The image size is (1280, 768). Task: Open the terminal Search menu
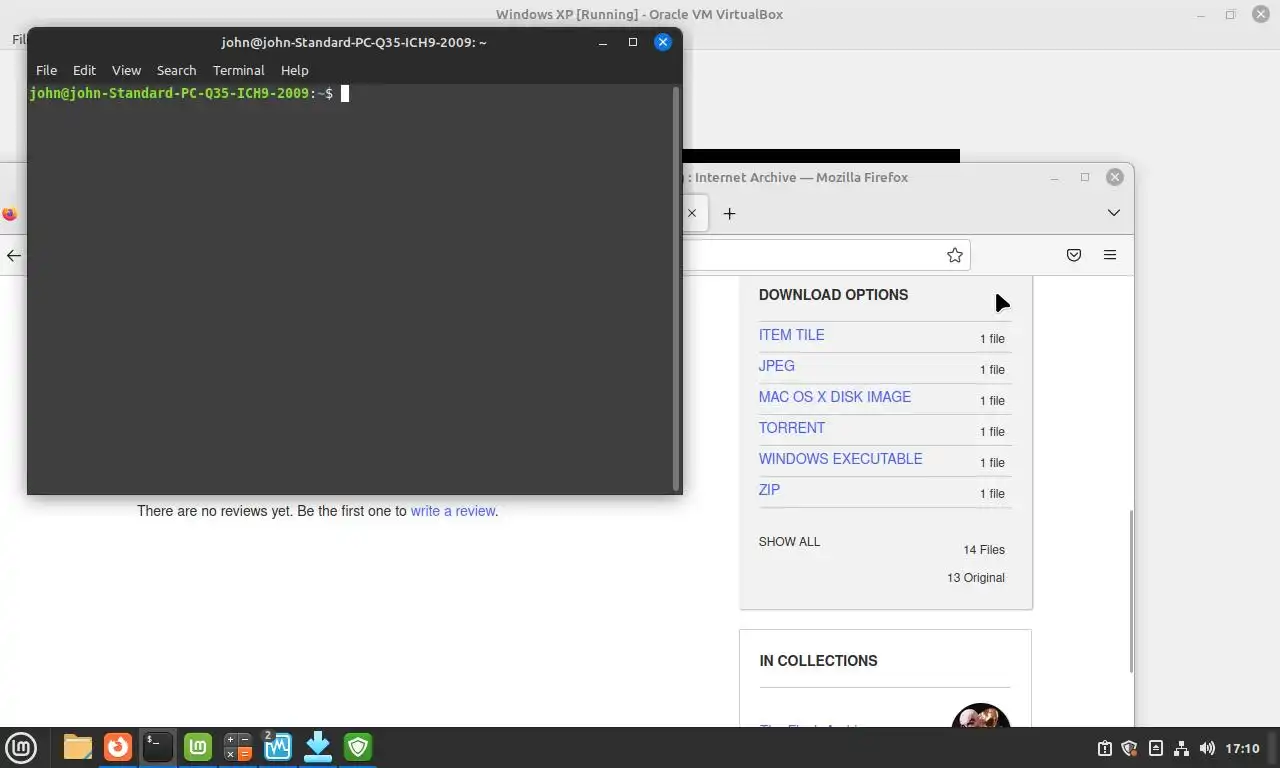pyautogui.click(x=176, y=70)
